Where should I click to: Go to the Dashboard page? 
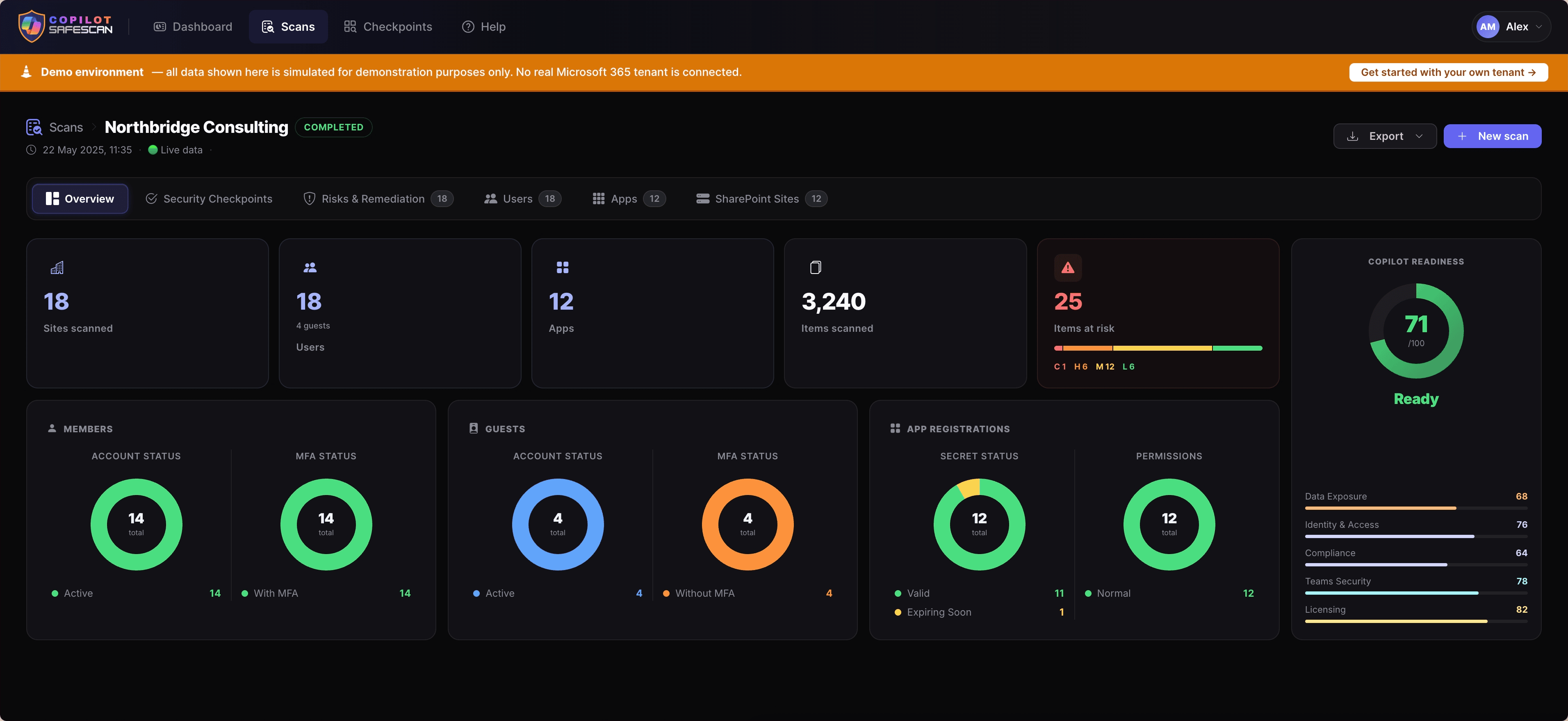point(193,27)
